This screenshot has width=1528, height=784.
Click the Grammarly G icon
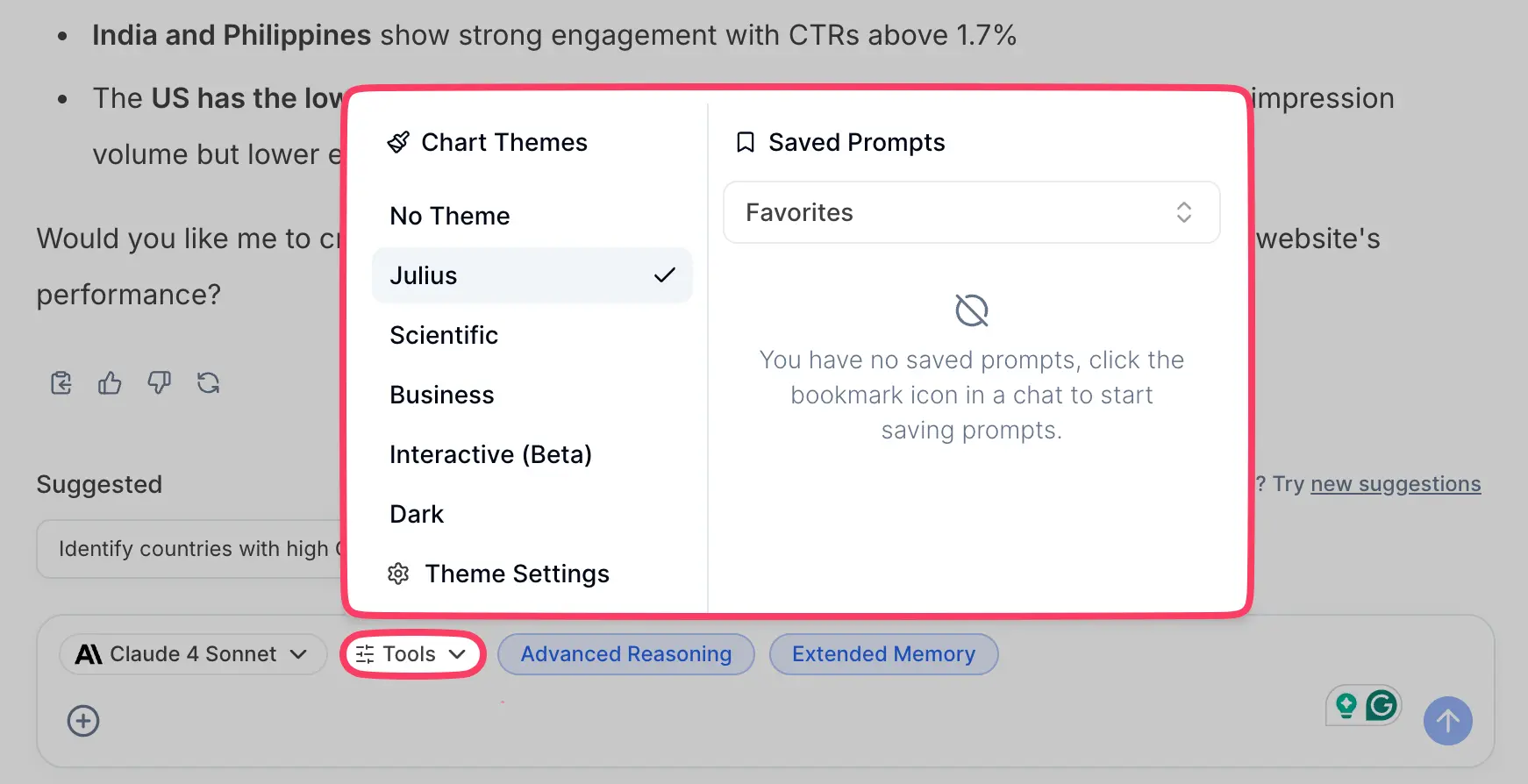click(x=1382, y=705)
